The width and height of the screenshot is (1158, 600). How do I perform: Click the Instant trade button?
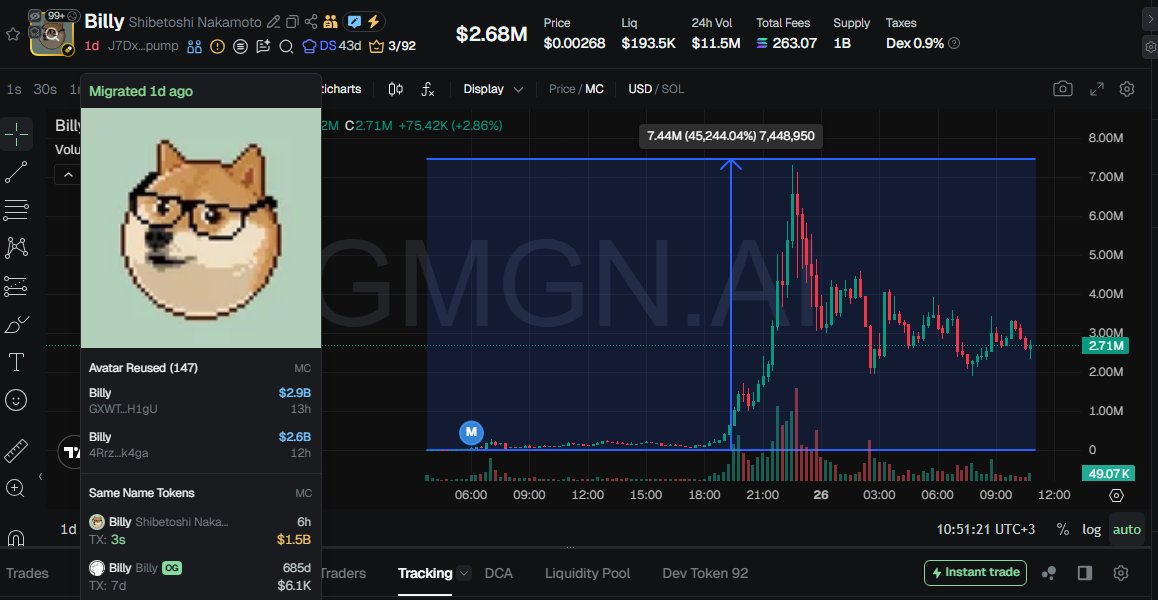pos(976,573)
